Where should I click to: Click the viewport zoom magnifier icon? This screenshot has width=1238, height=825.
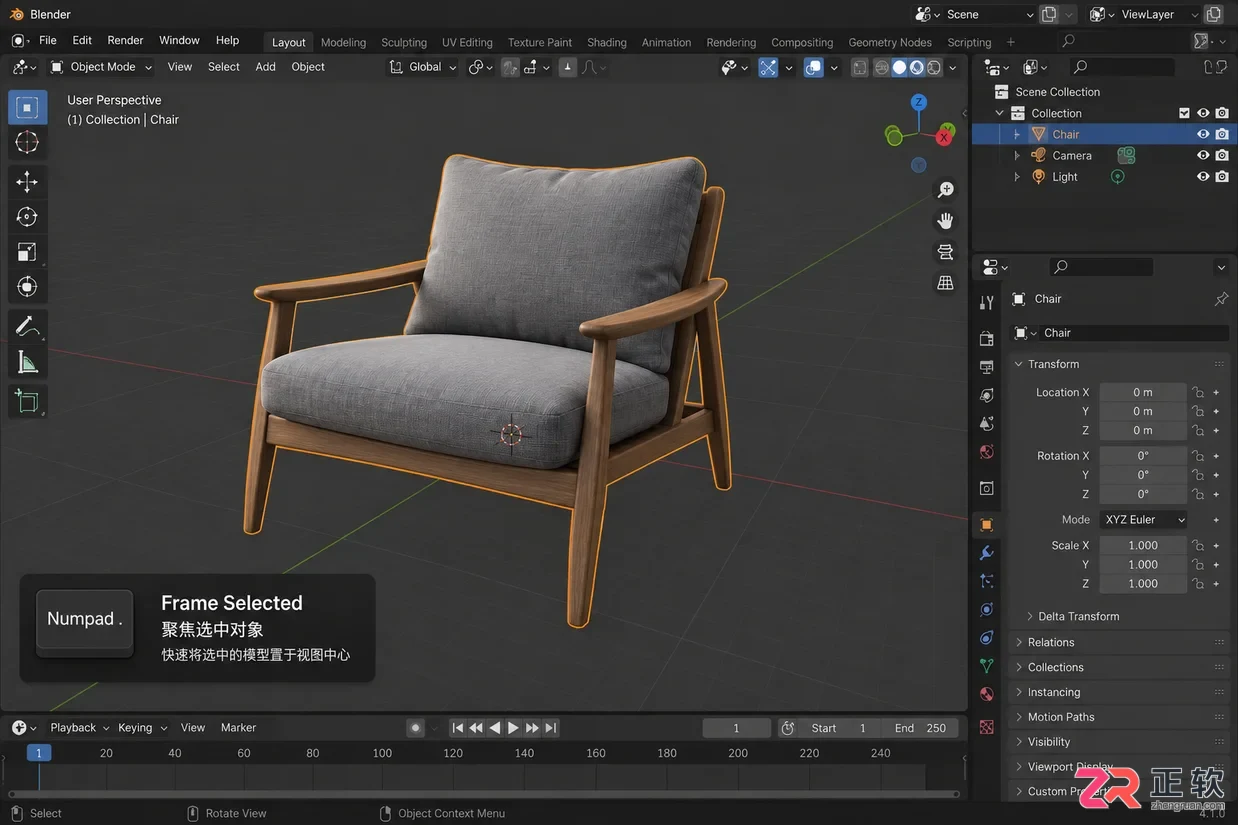[x=945, y=190]
